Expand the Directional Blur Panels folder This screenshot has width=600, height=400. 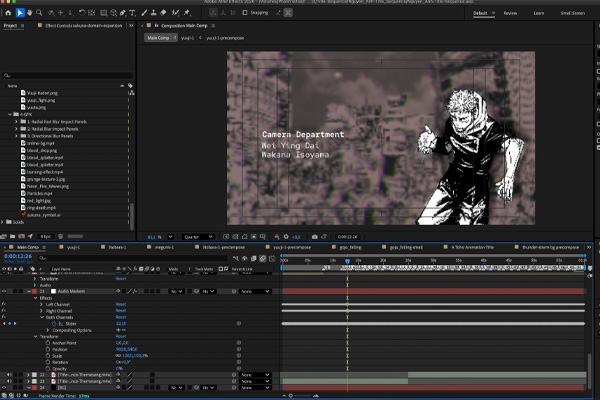tap(16, 136)
